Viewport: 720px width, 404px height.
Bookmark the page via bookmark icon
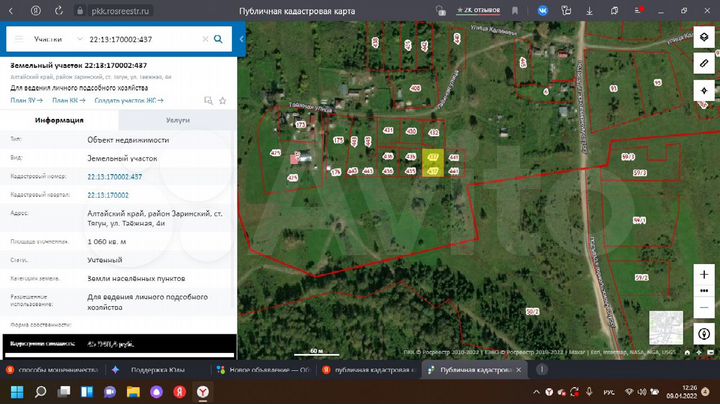click(x=515, y=11)
